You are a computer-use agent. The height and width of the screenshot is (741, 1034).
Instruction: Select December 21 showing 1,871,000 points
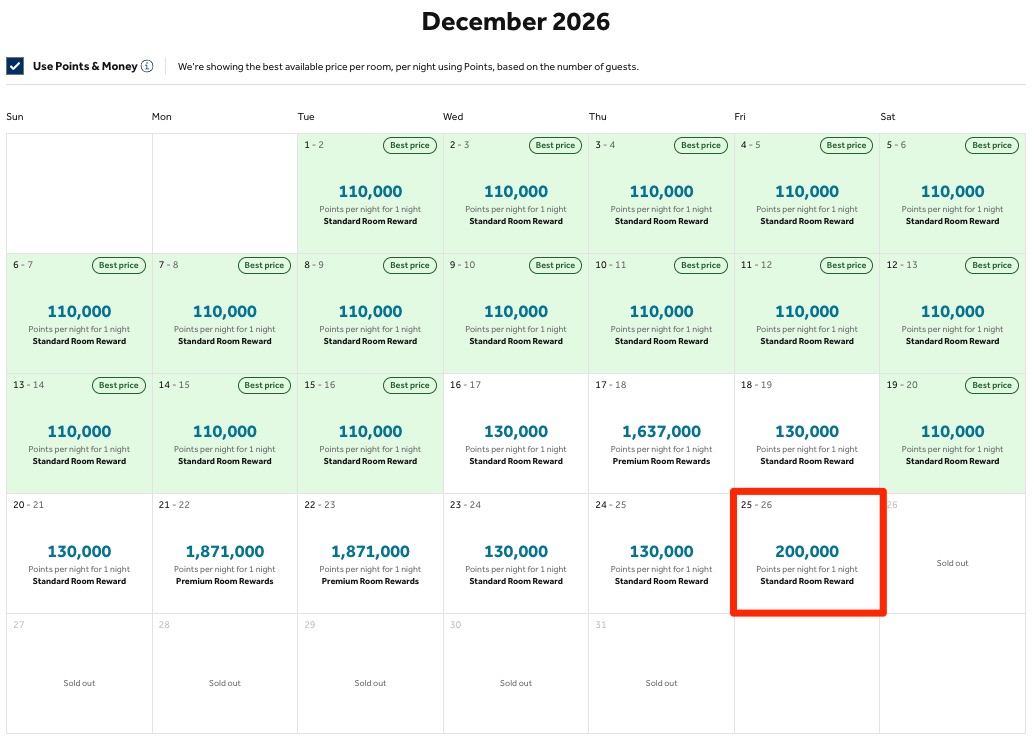point(224,551)
